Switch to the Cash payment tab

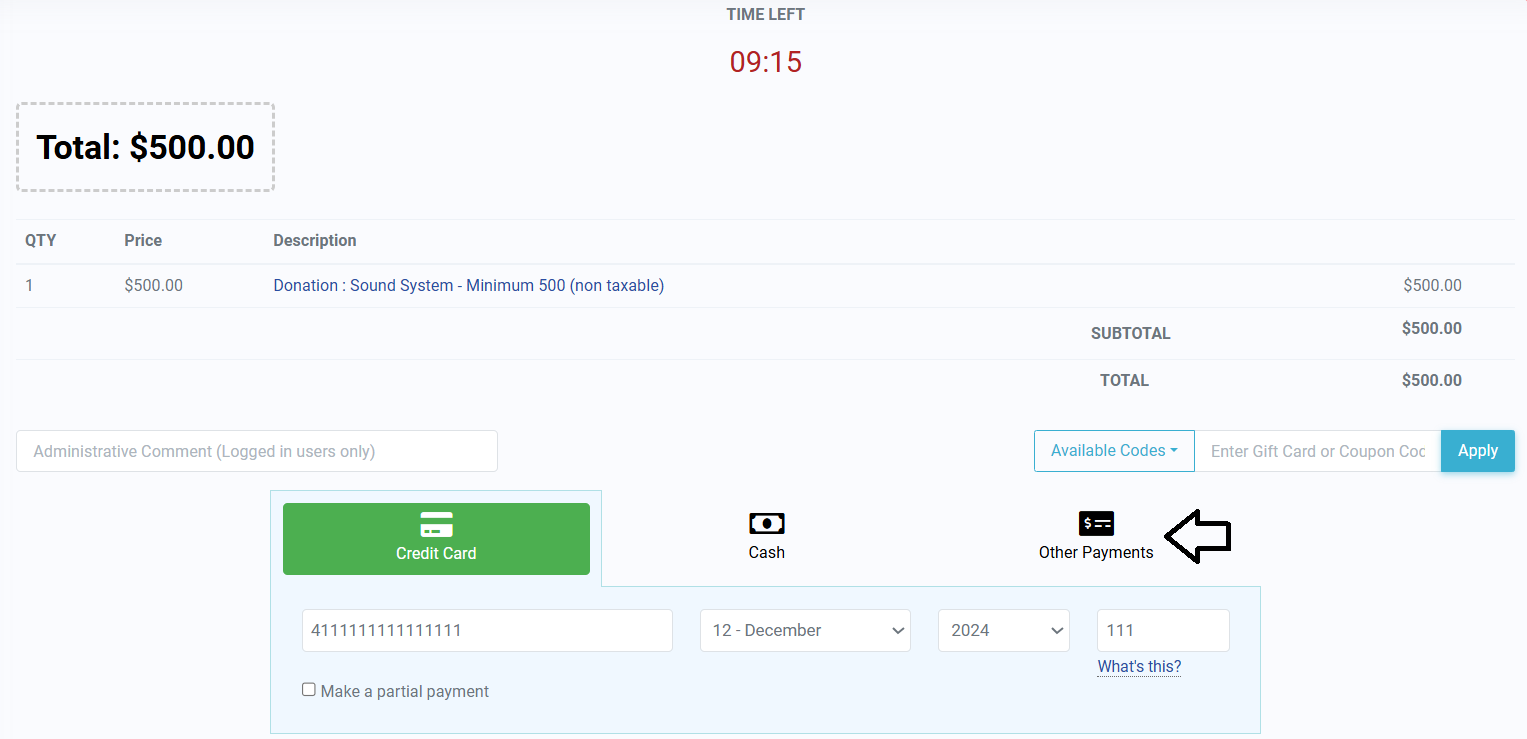(767, 539)
